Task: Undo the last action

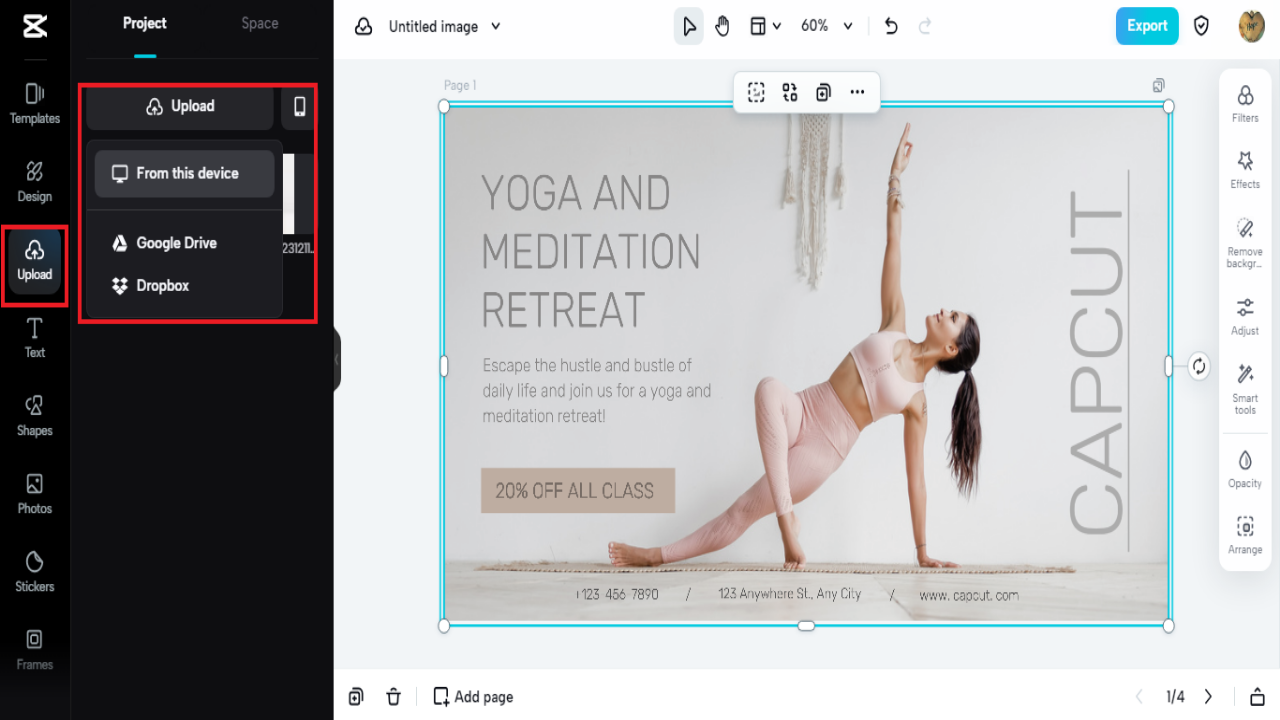Action: coord(891,26)
